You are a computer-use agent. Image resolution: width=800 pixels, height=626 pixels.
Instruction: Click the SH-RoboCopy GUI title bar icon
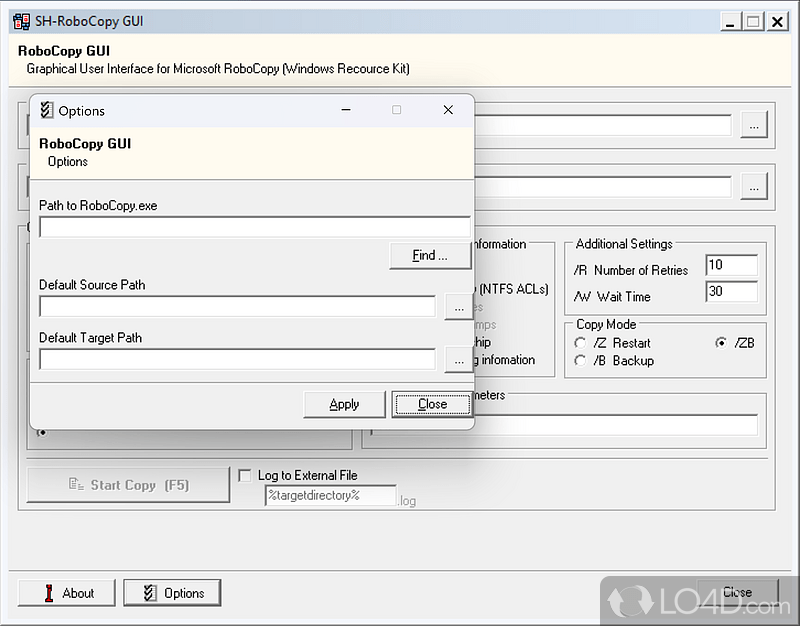[x=21, y=21]
